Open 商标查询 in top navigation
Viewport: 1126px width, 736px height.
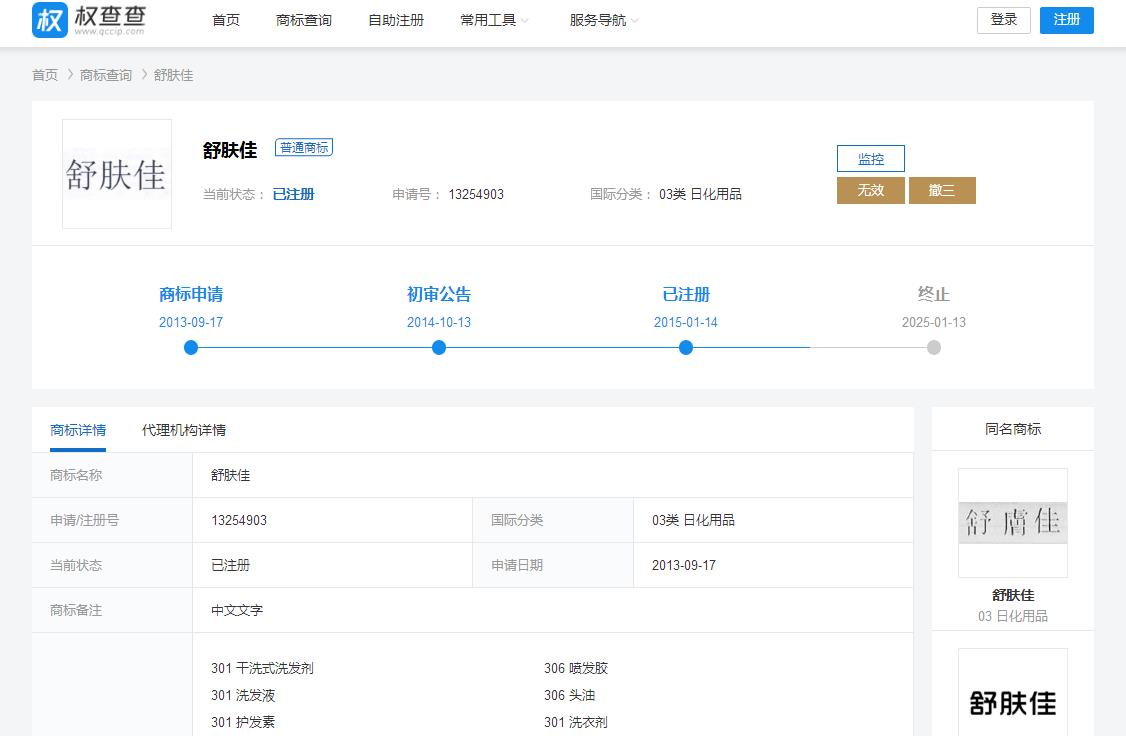[304, 20]
